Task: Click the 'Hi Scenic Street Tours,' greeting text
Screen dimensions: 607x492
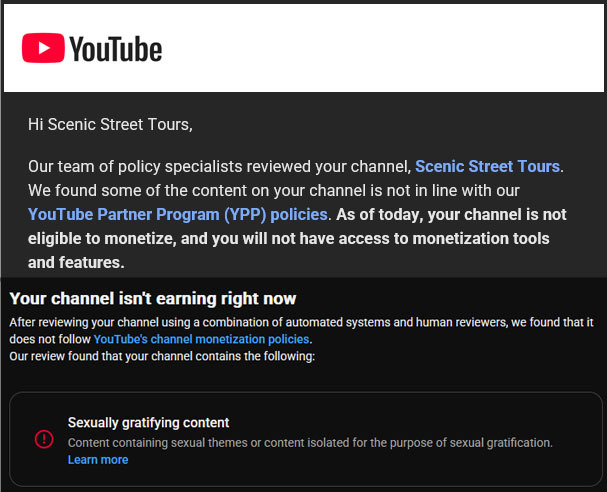Action: pyautogui.click(x=110, y=125)
